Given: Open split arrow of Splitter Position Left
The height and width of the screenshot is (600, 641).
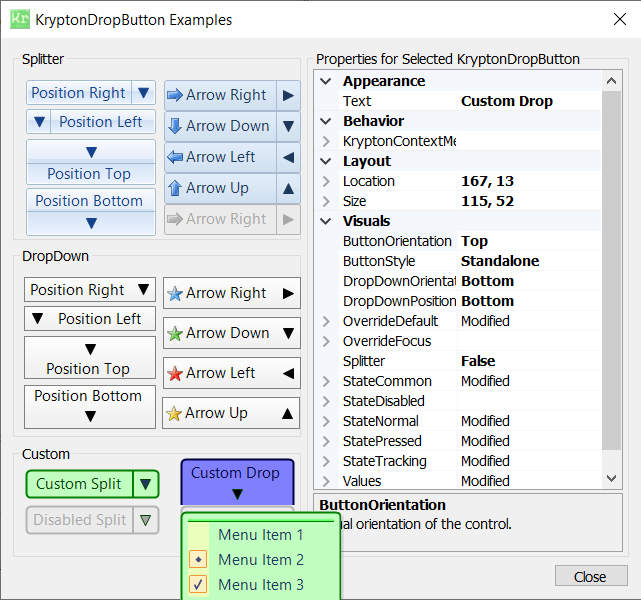Looking at the screenshot, I should 39,122.
